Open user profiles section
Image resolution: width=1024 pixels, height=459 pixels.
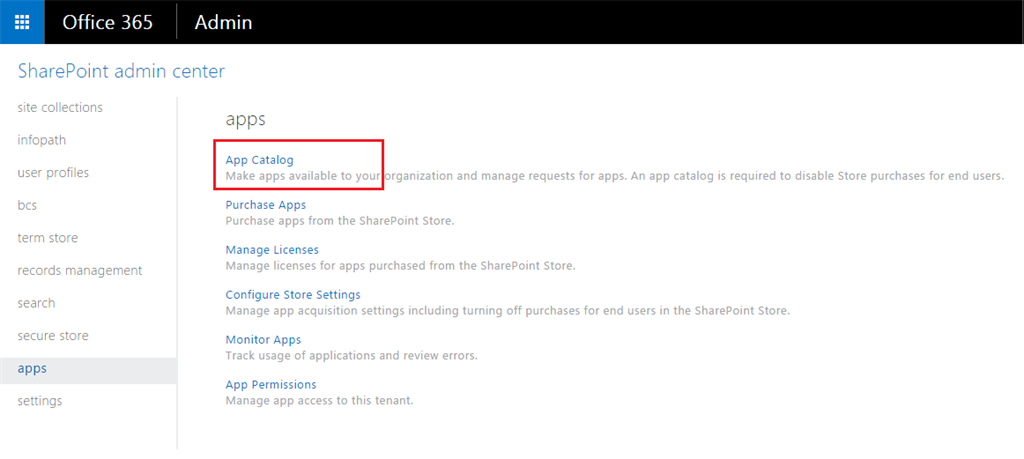click(x=53, y=173)
